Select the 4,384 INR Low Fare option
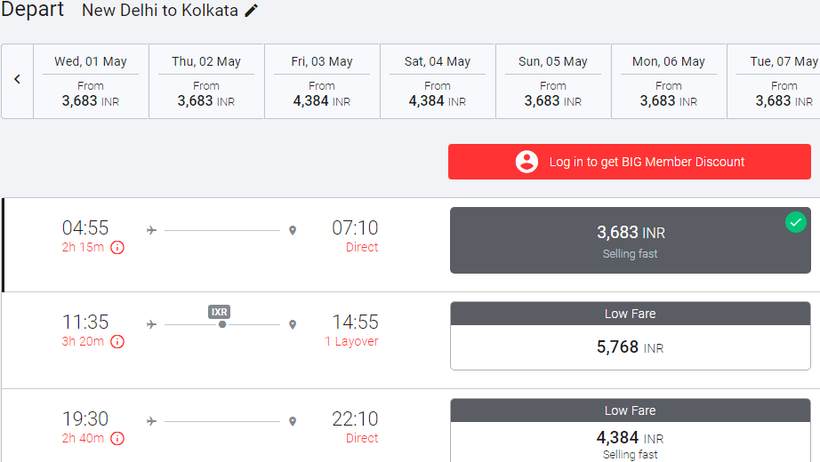 coord(630,437)
